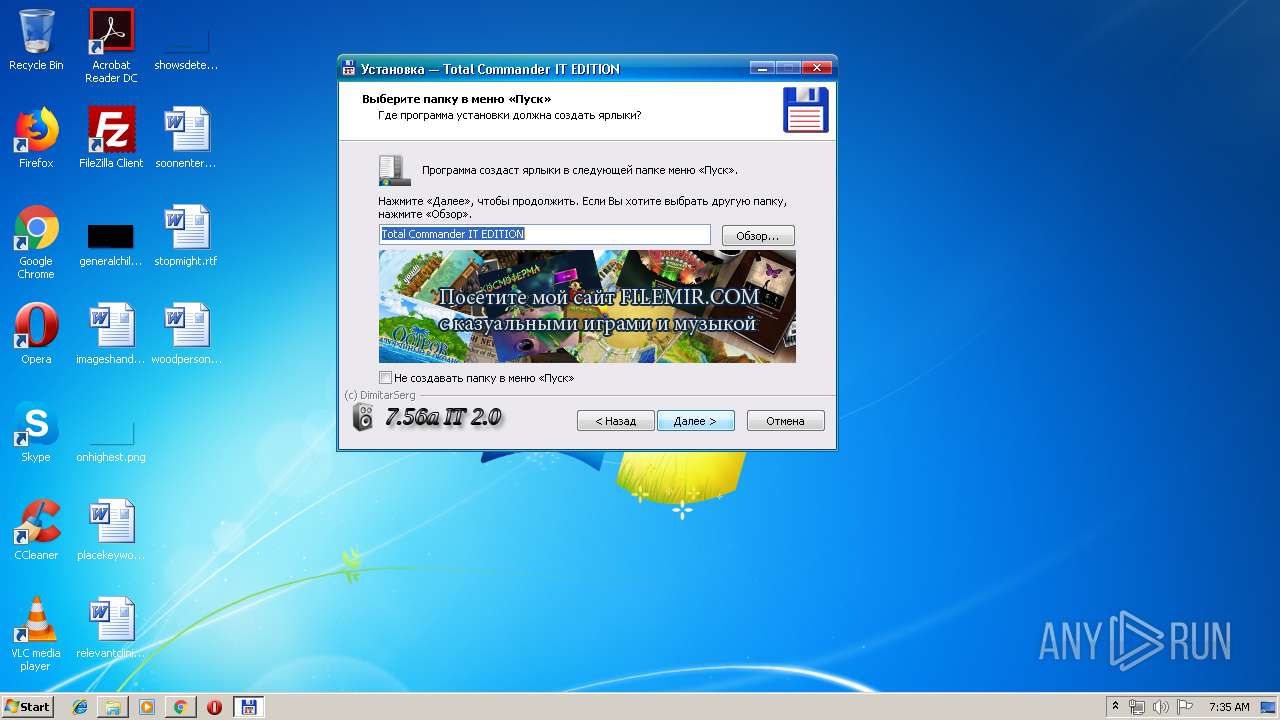Click the Start menu folder name field
Screen dimensions: 1280x720
click(545, 234)
